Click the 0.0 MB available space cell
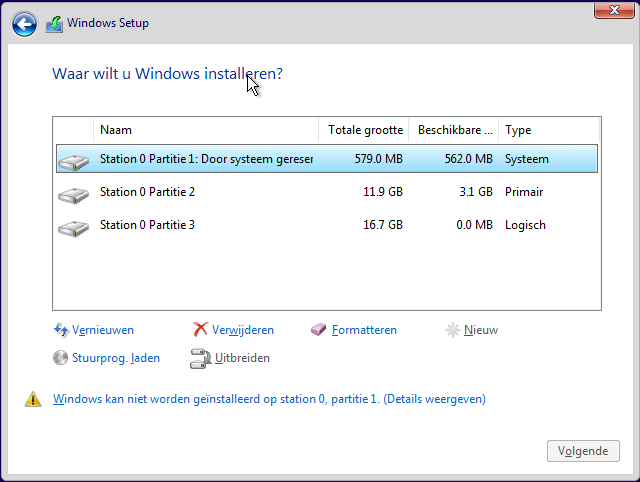The height and width of the screenshot is (482, 640). [474, 225]
